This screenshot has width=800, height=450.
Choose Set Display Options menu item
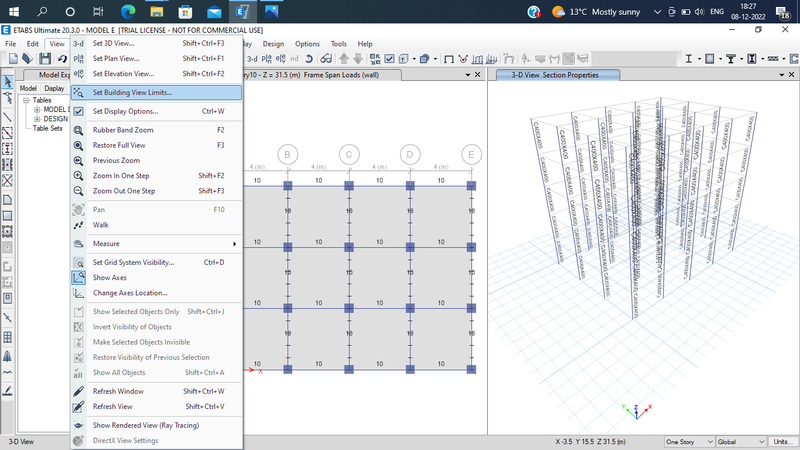[x=157, y=111]
